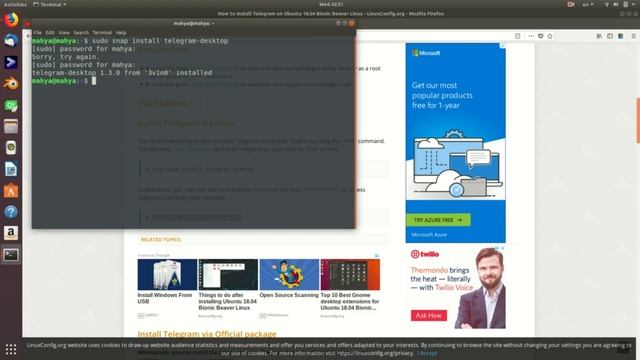Launch Blender from the dock
This screenshot has height=360, width=640.
[x=11, y=84]
